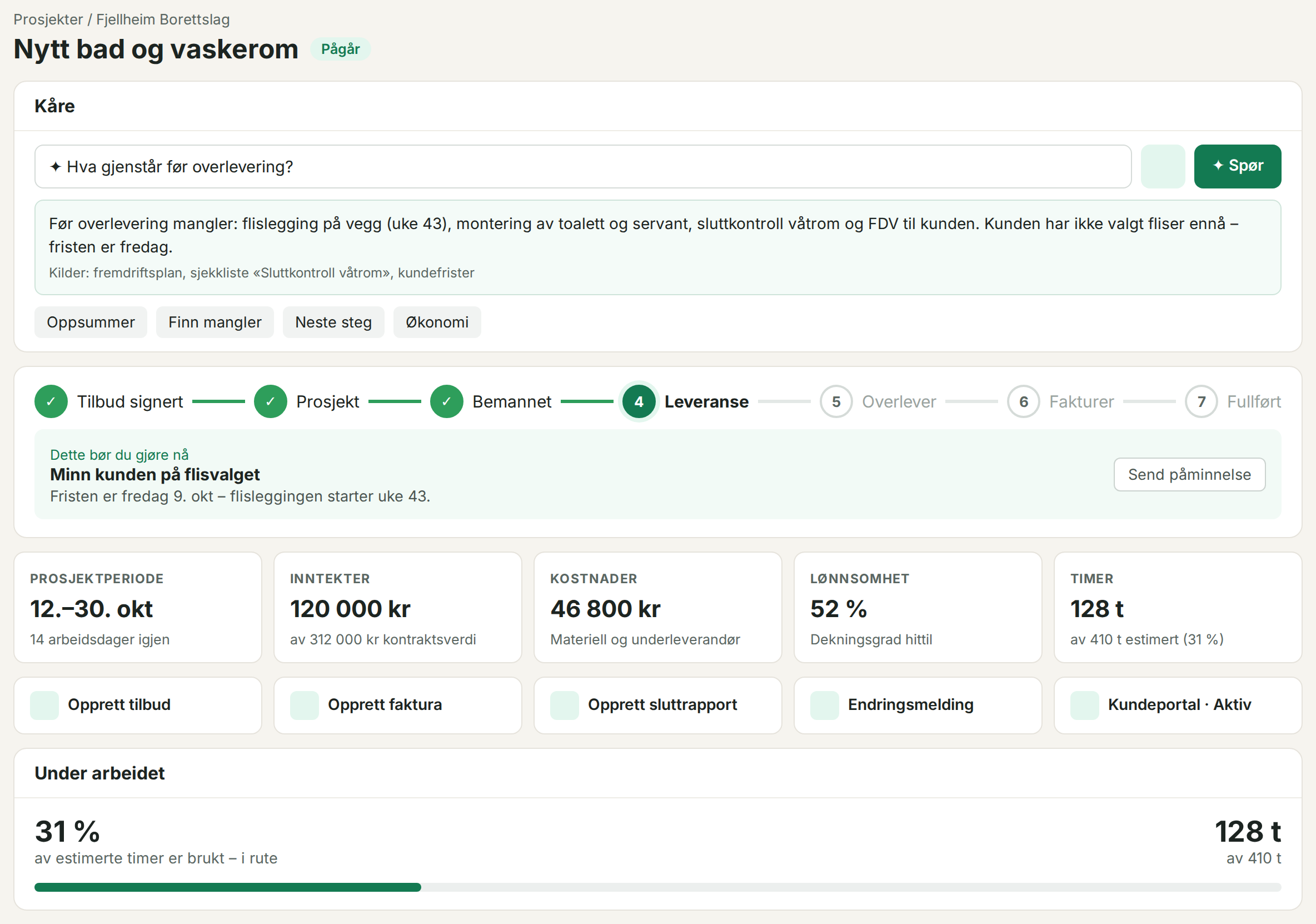1316x924 pixels.
Task: Click the Opprett sluttrapport icon
Action: point(565,706)
